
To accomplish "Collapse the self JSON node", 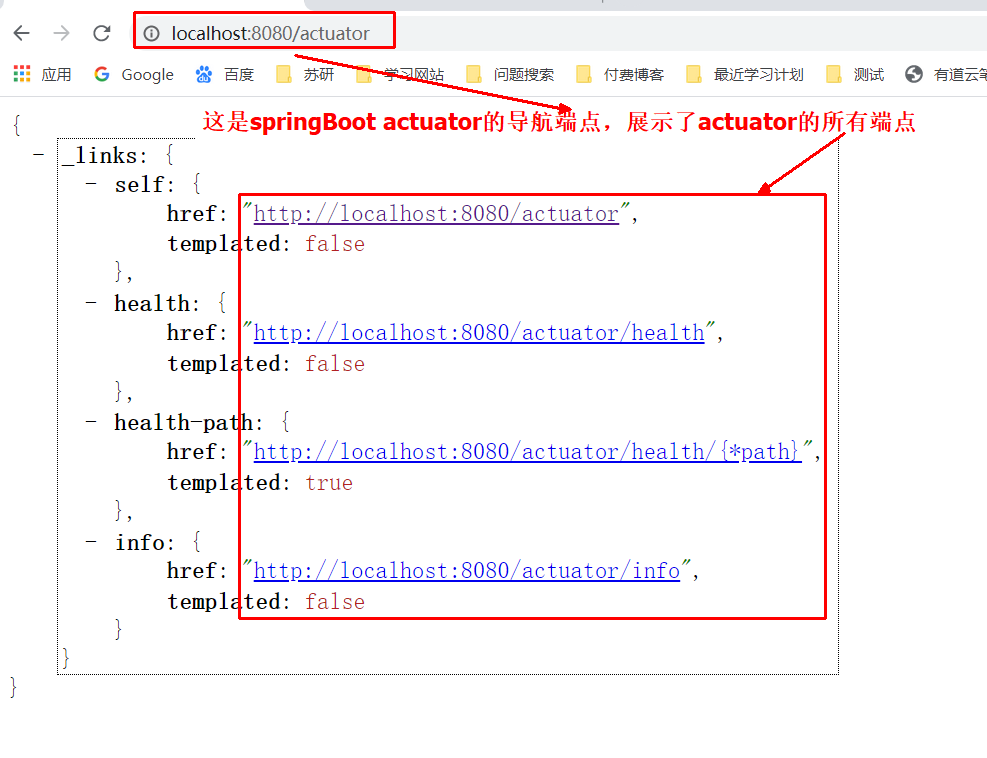I will [x=91, y=184].
